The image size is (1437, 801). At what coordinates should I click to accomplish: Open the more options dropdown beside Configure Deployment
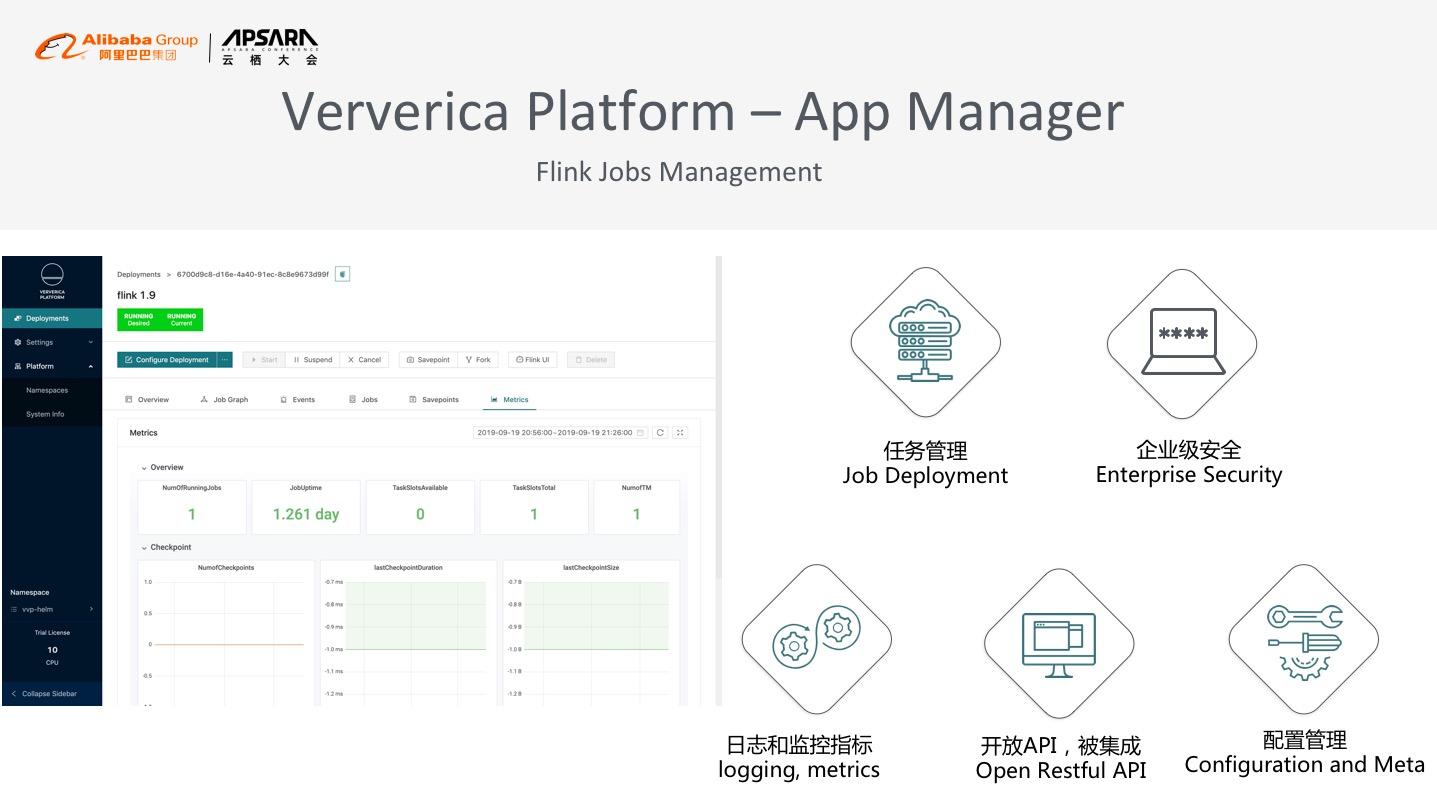(225, 360)
